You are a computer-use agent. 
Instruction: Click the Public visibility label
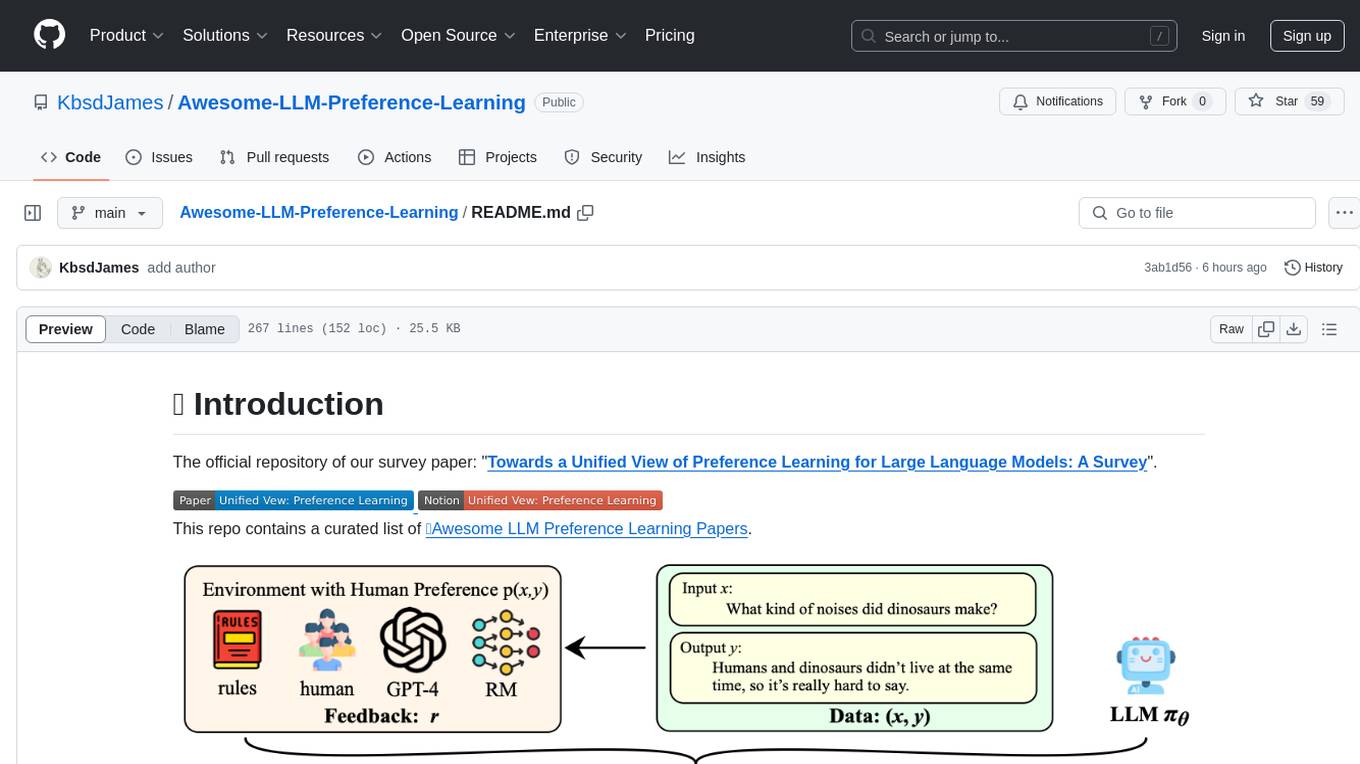pyautogui.click(x=559, y=102)
